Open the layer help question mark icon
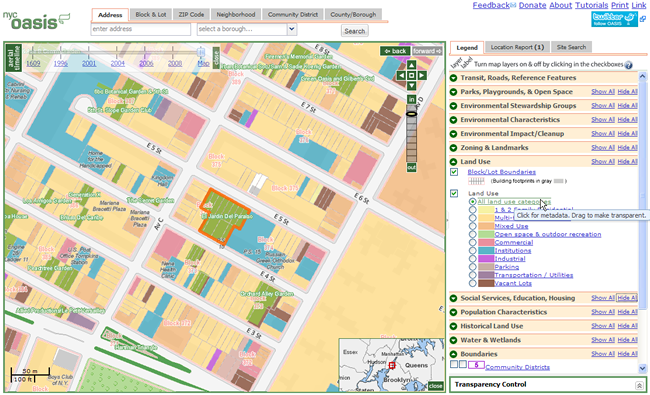The height and width of the screenshot is (395, 650). pos(628,65)
